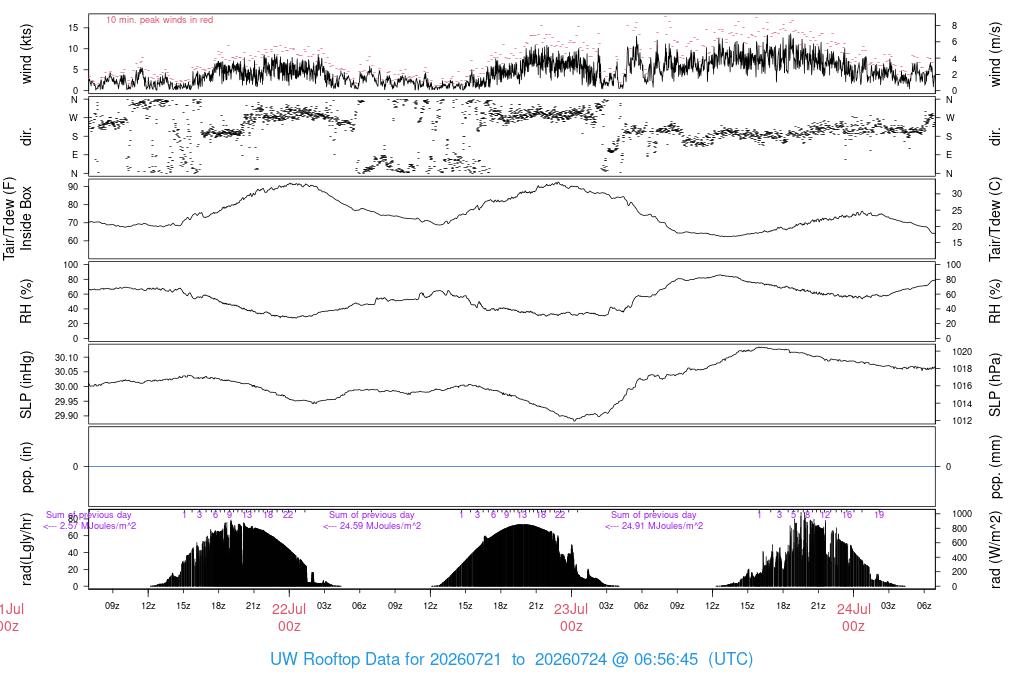Click the 'wind (m/s)' right axis label
This screenshot has width=1024, height=700.
tap(995, 54)
